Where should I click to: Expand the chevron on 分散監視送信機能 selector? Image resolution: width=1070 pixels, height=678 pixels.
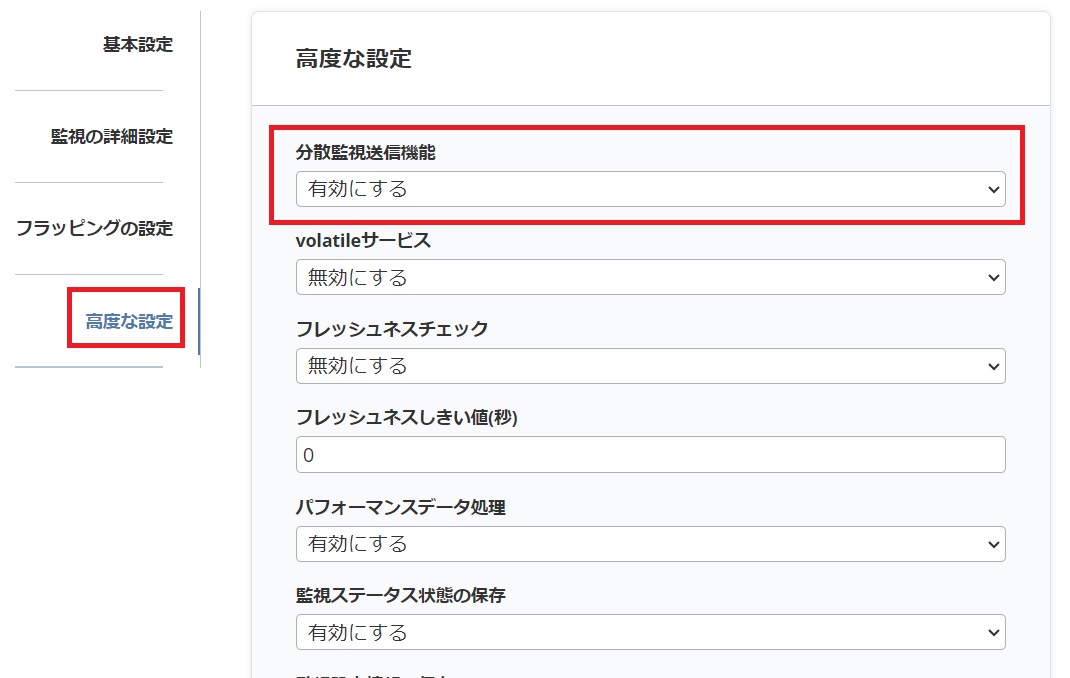(992, 188)
